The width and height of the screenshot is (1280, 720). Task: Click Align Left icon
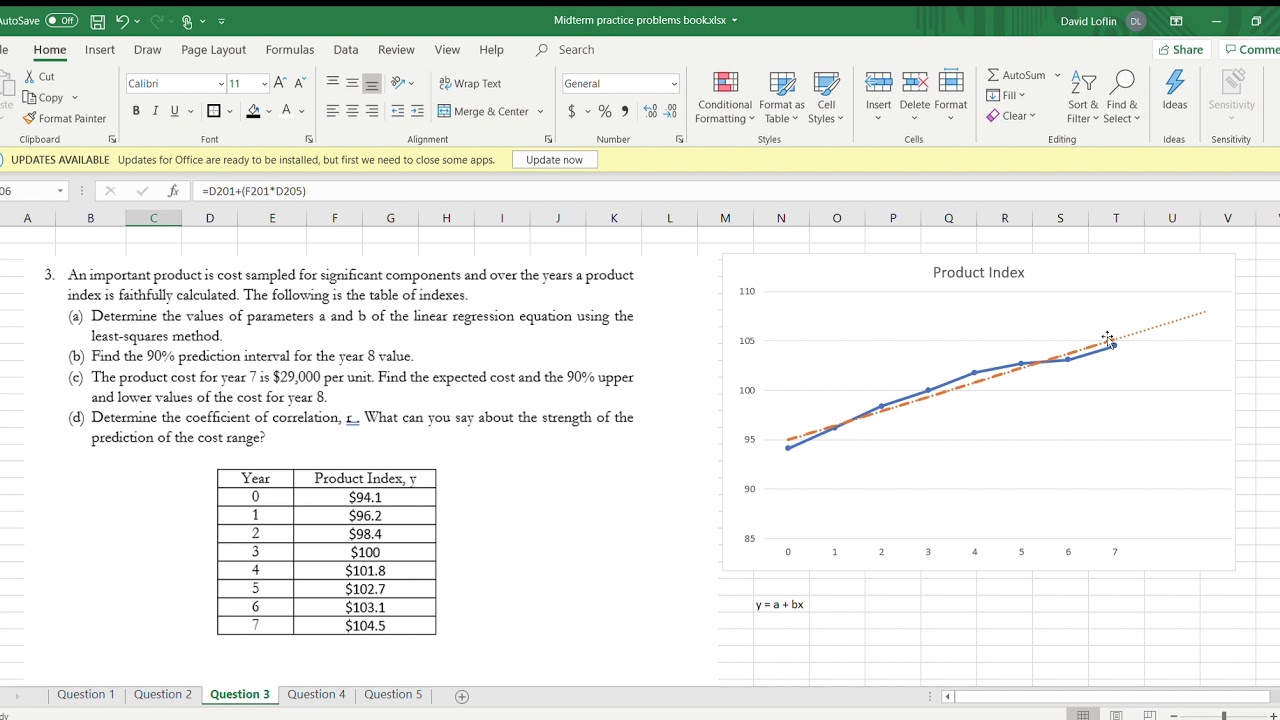pos(333,111)
